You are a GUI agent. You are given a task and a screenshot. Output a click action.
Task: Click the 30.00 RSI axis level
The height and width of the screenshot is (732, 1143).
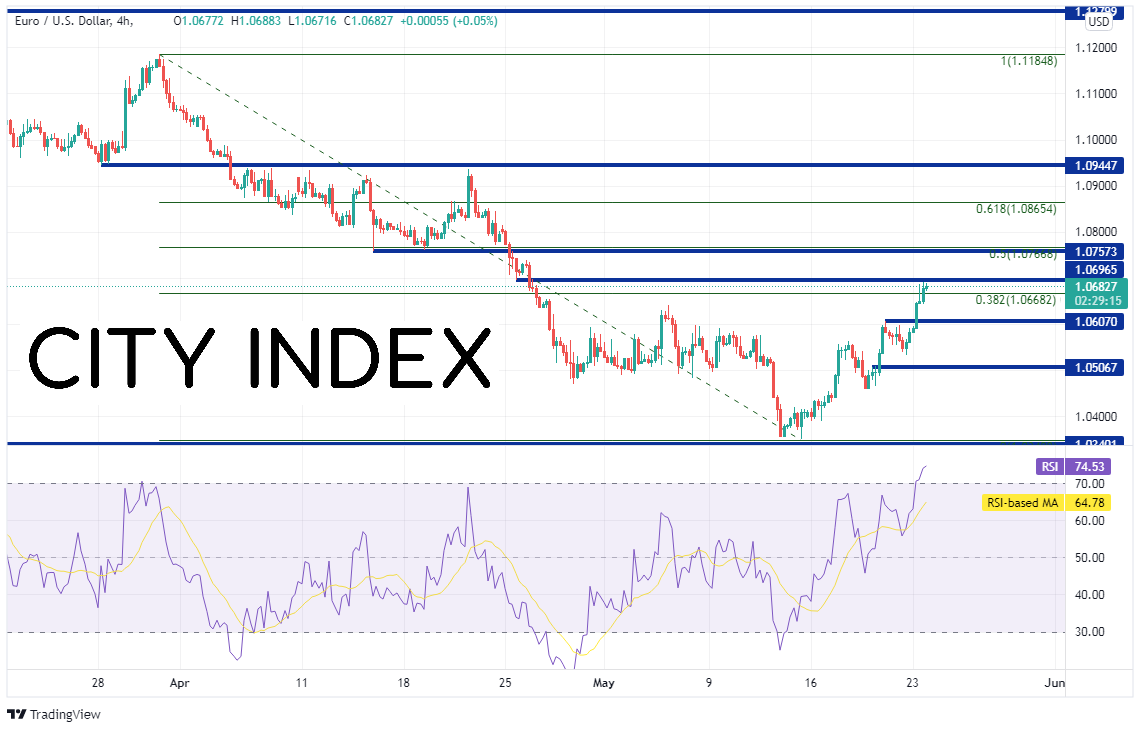[1090, 632]
